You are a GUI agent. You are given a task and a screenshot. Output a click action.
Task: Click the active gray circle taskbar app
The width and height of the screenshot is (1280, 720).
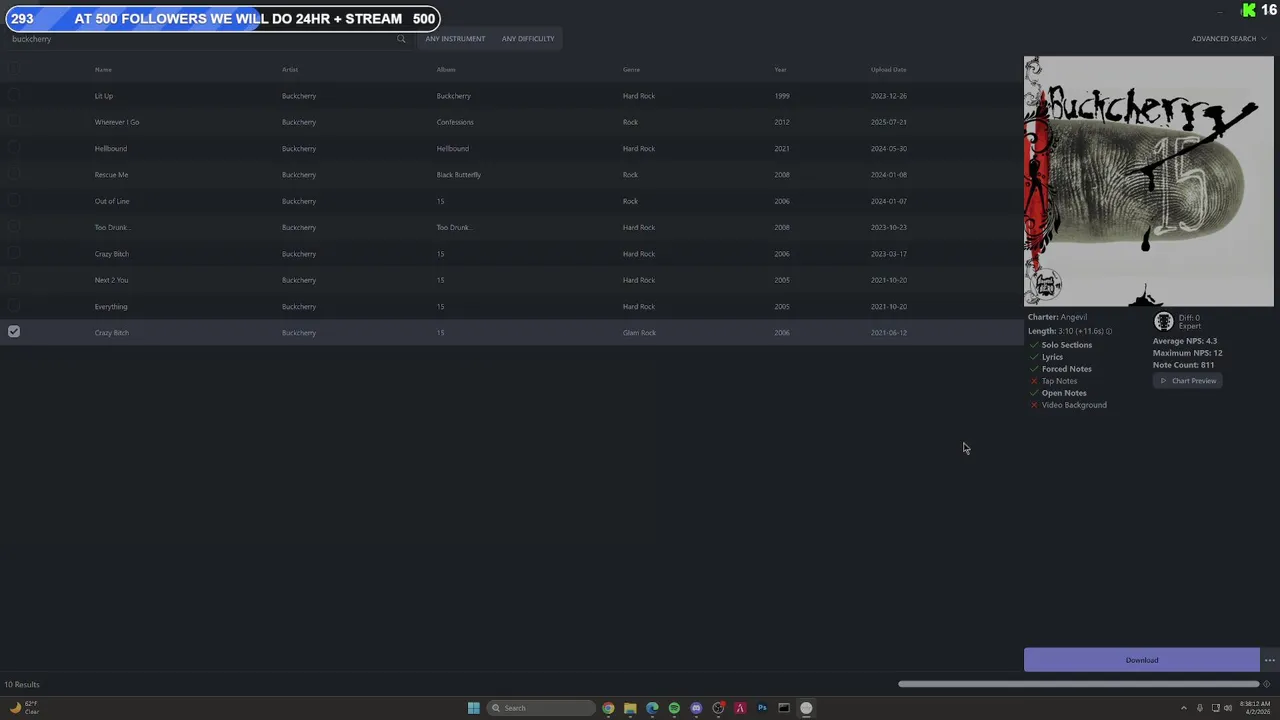pos(806,708)
